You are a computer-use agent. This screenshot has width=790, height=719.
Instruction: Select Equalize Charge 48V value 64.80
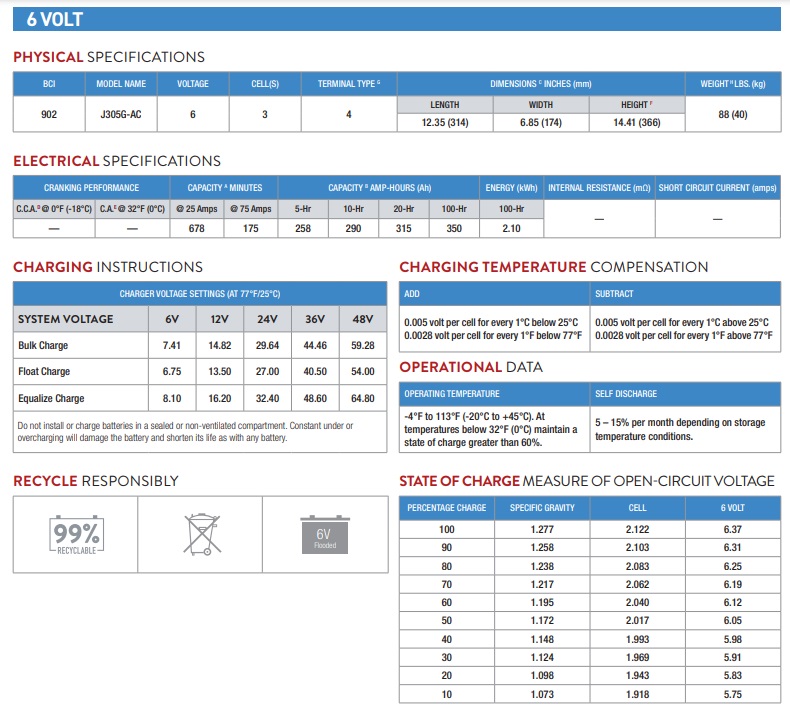coord(363,398)
